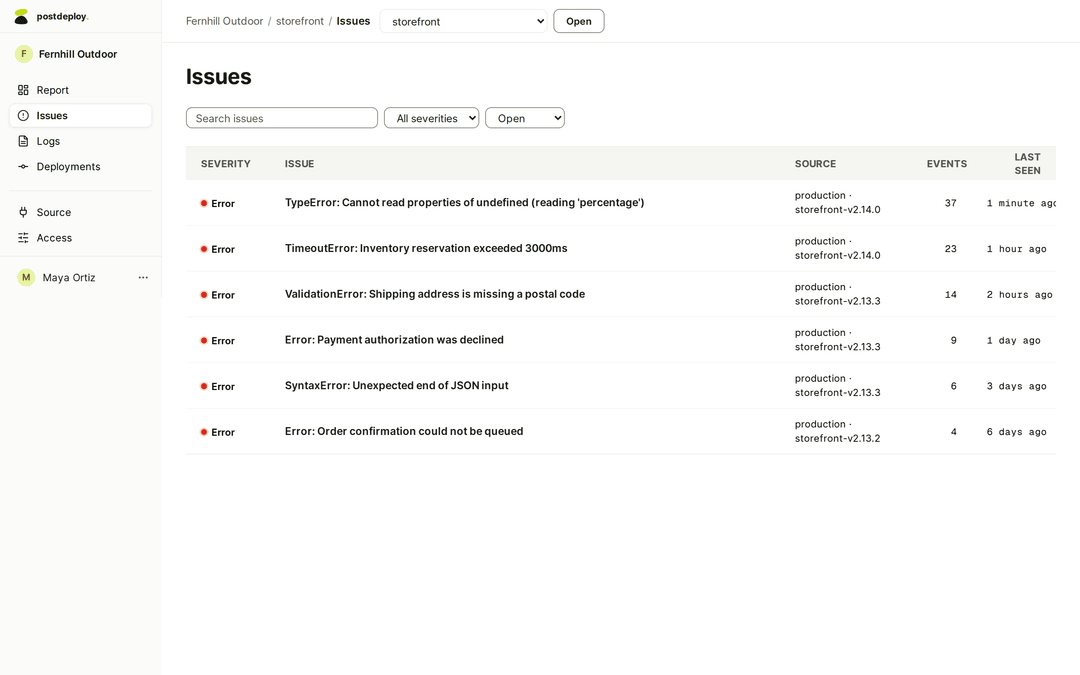
Task: Click Issues breadcrumb item
Action: [353, 21]
